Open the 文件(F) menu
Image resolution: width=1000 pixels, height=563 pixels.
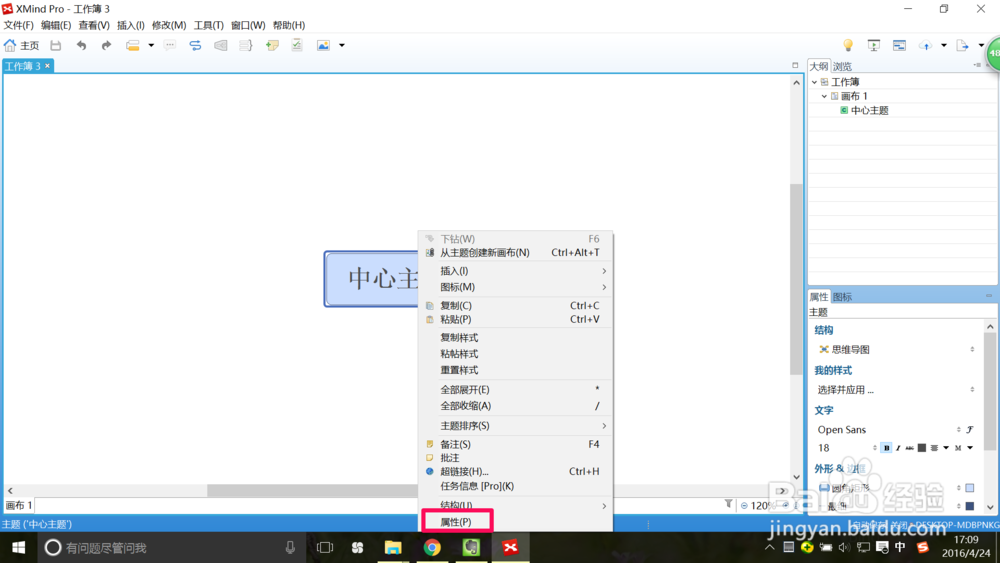click(18, 25)
